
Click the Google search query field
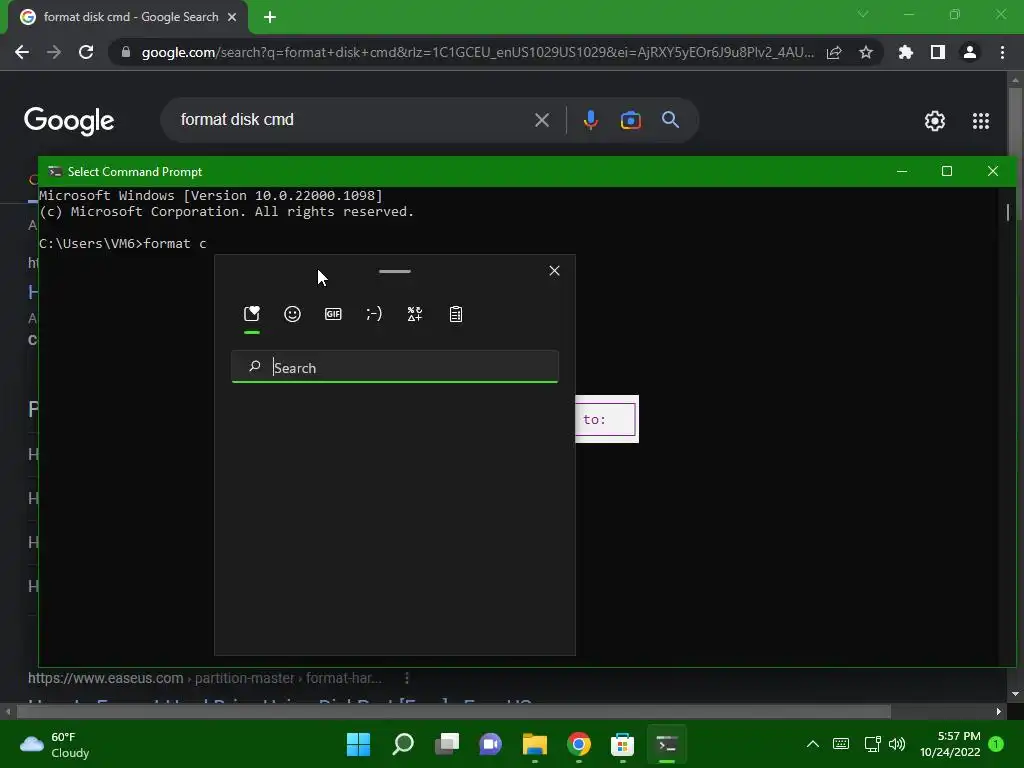coord(351,120)
